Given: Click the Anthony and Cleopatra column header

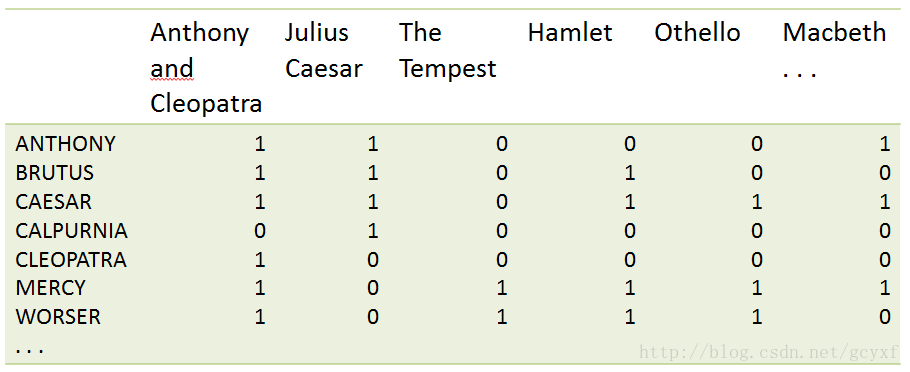Looking at the screenshot, I should [x=206, y=68].
